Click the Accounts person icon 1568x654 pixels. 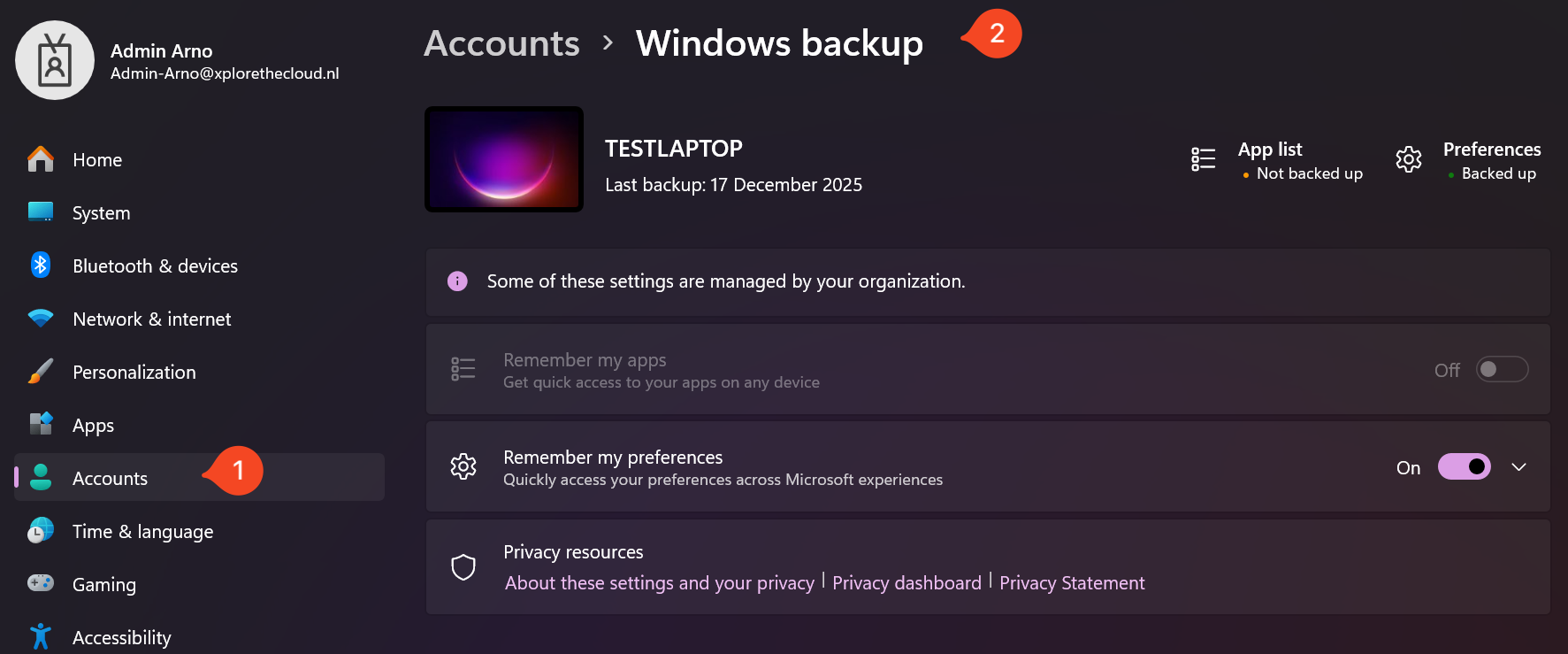pos(41,477)
